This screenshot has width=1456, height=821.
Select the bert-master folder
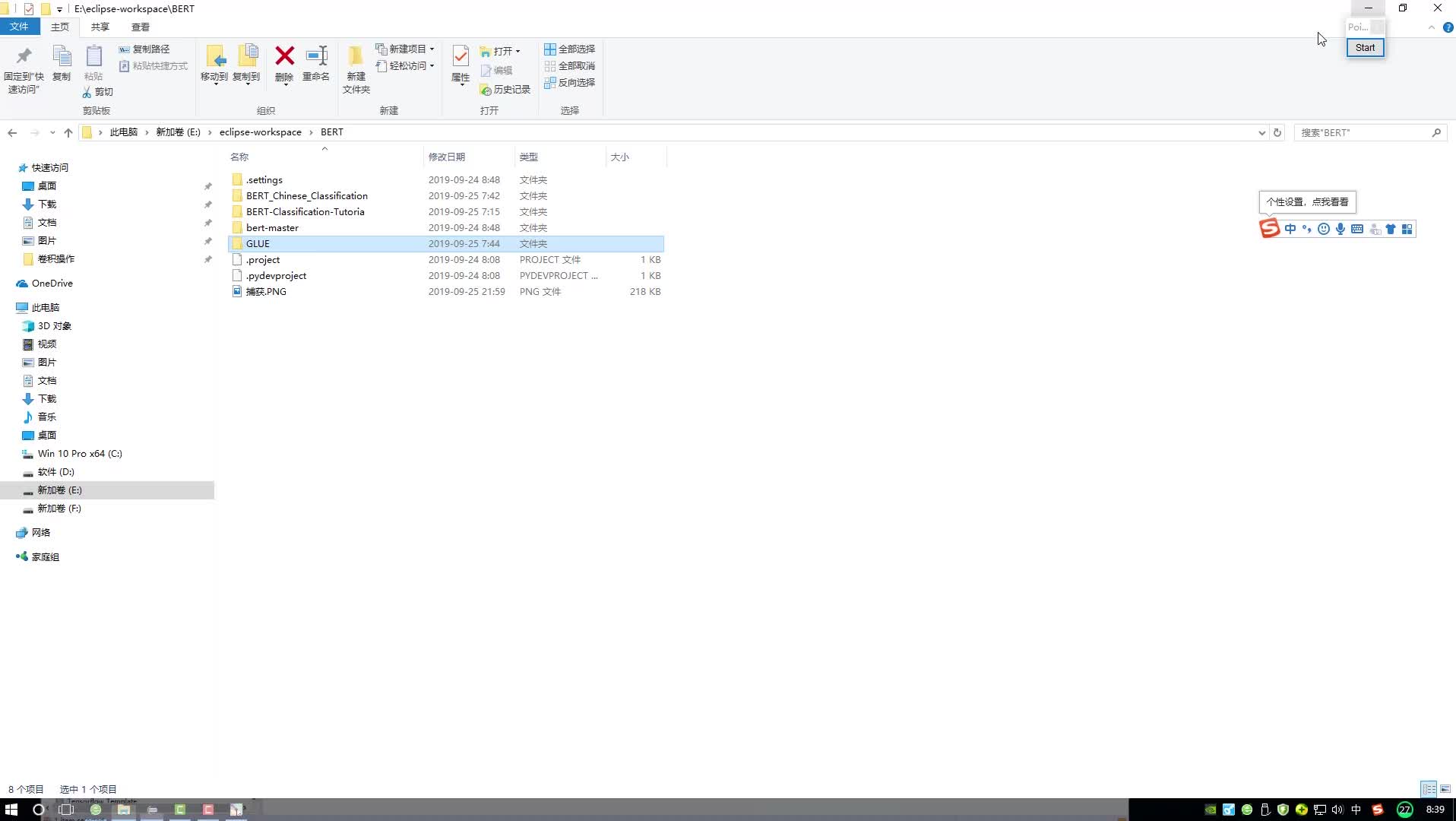coord(272,228)
